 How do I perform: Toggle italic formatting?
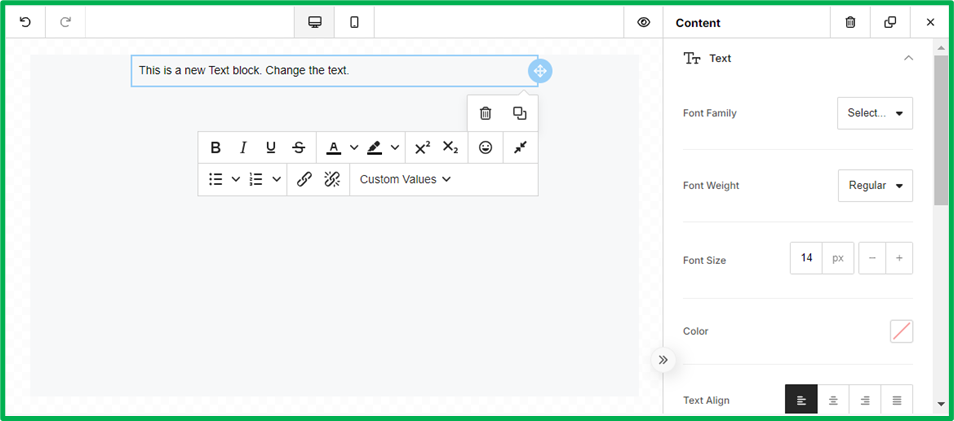tap(243, 147)
